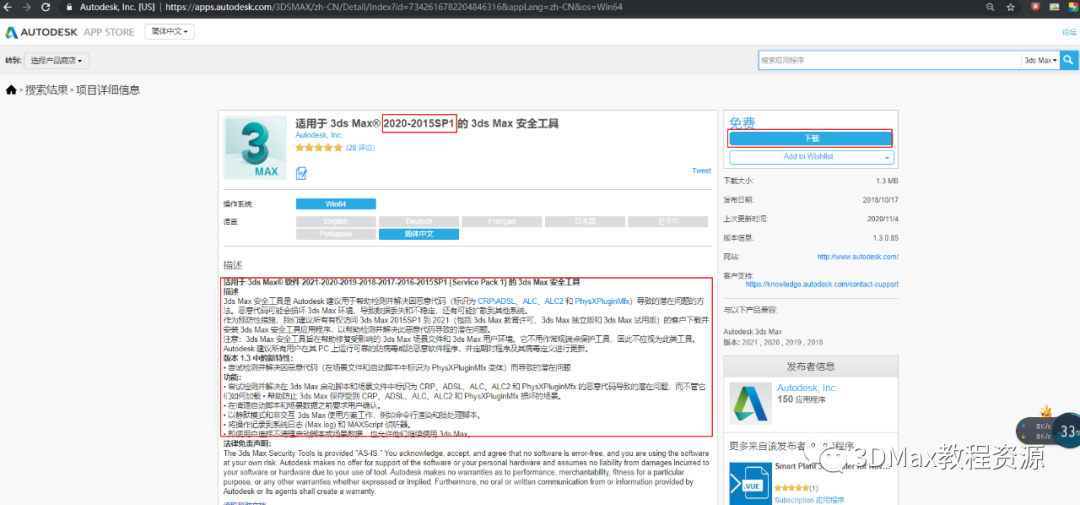Open the 3ds Max search scope dropdown
Screen dimensions: 1080x505
1040,61
